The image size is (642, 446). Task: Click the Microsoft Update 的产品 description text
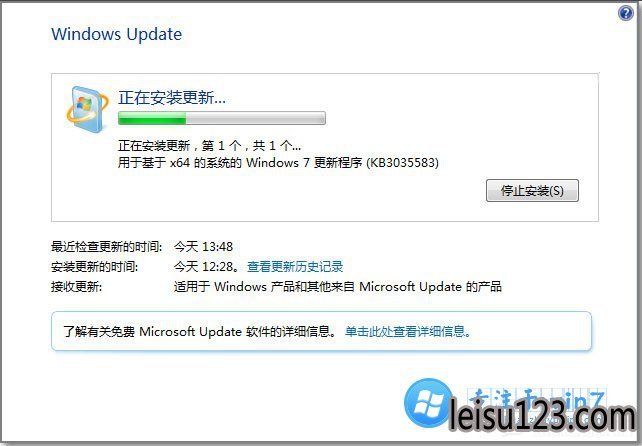tap(338, 286)
